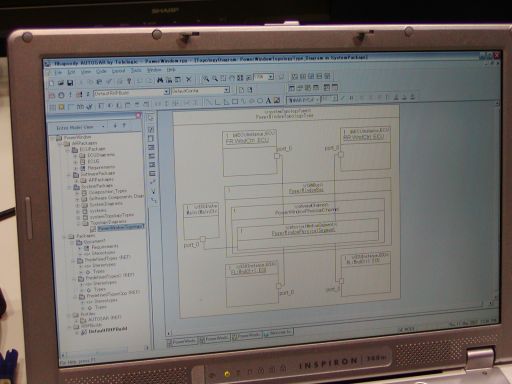Screen dimensions: 512x384
Task: Open the Tools menu
Action: (136, 70)
